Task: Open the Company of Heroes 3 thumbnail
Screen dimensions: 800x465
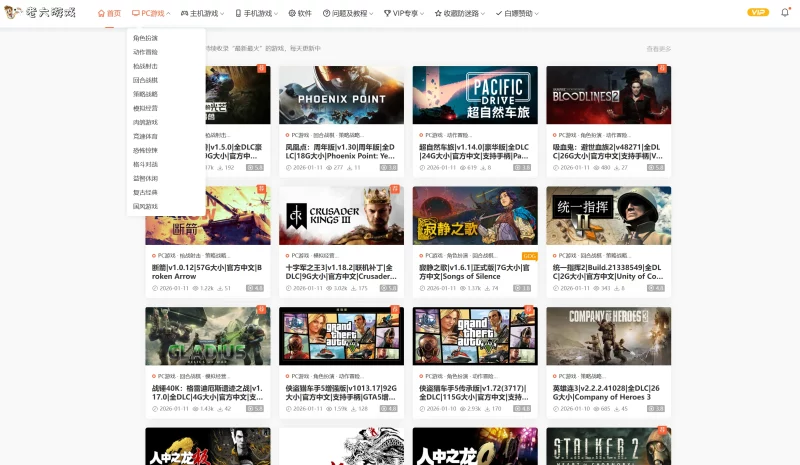Action: (x=609, y=336)
